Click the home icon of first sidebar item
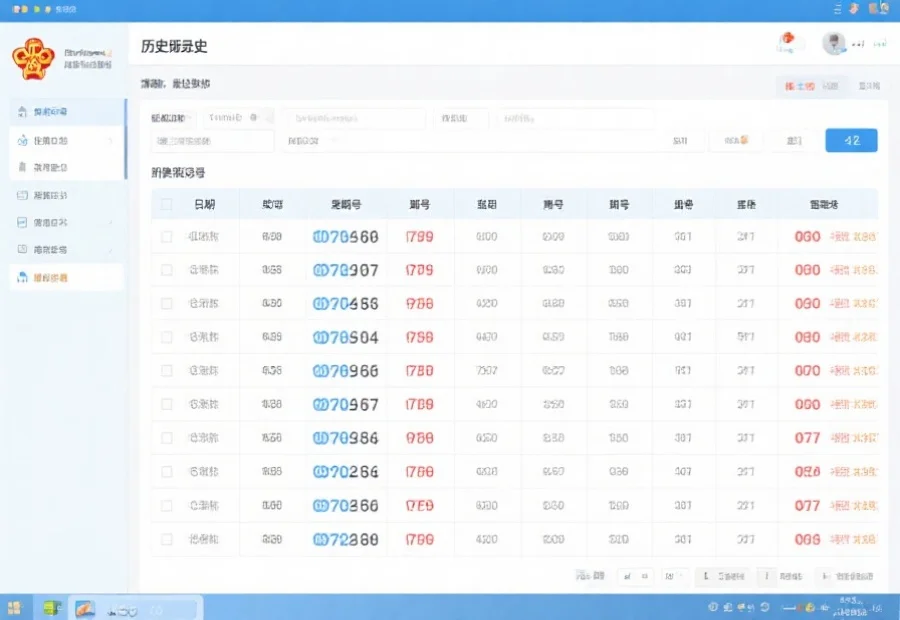This screenshot has height=620, width=900. point(23,111)
